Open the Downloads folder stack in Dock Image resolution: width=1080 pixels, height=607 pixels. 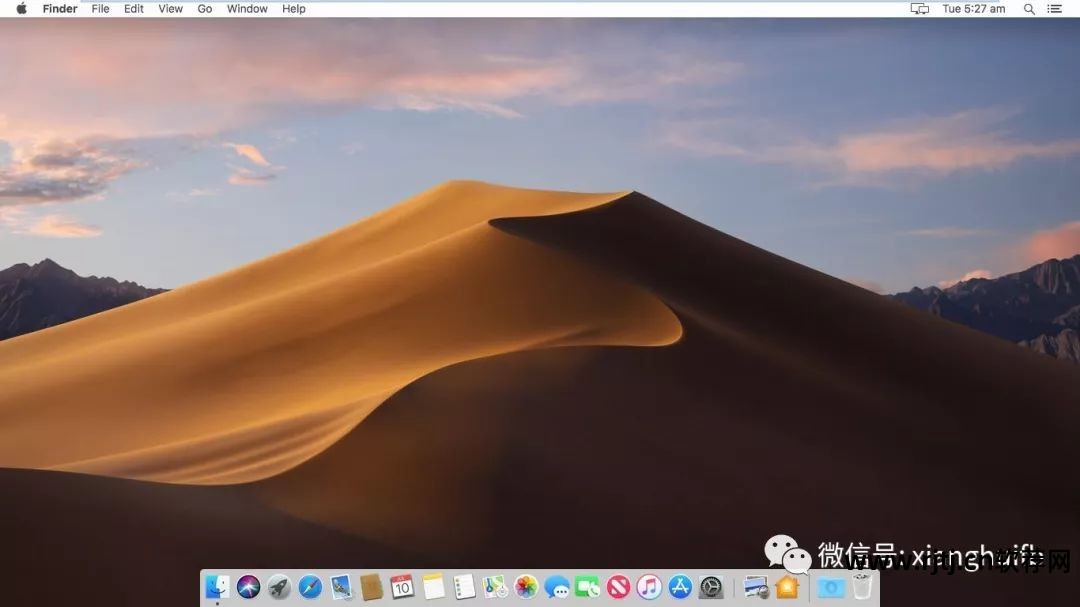pyautogui.click(x=831, y=587)
